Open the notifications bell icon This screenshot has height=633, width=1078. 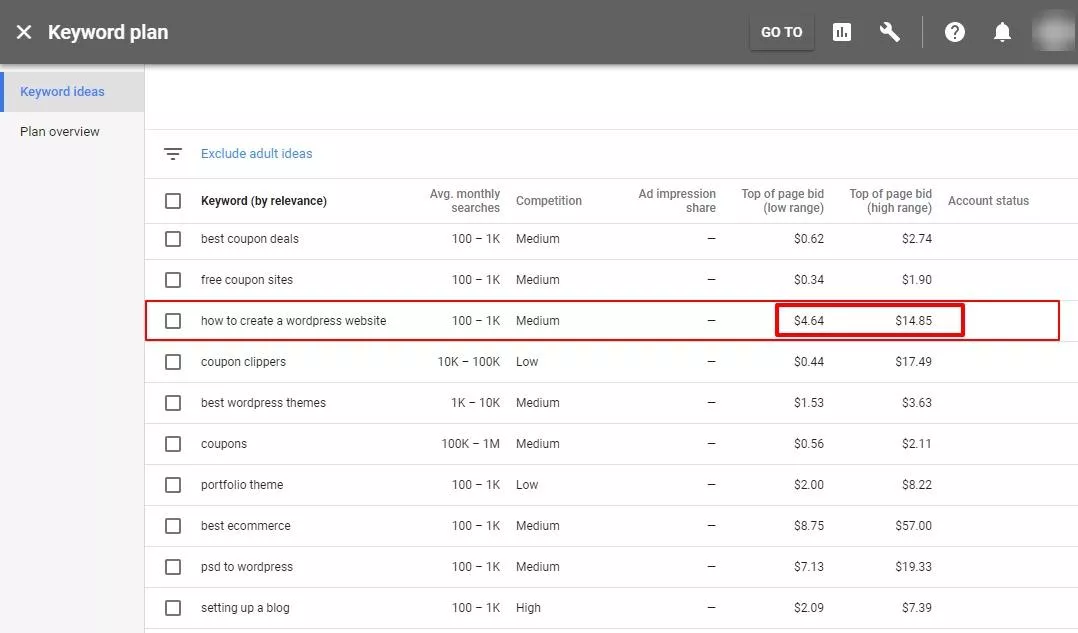pos(1002,32)
